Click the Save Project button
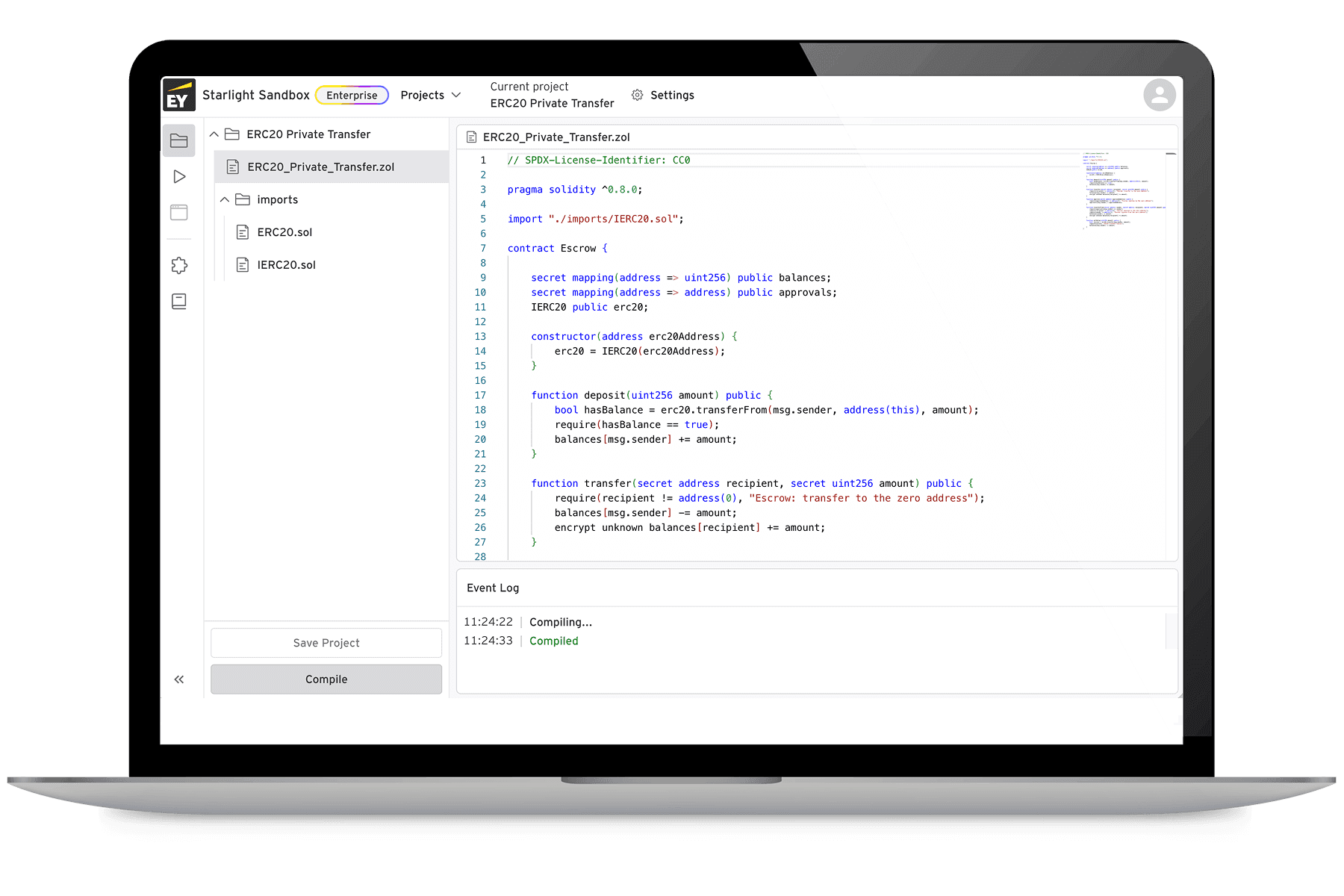The width and height of the screenshot is (1344, 896). coord(326,643)
